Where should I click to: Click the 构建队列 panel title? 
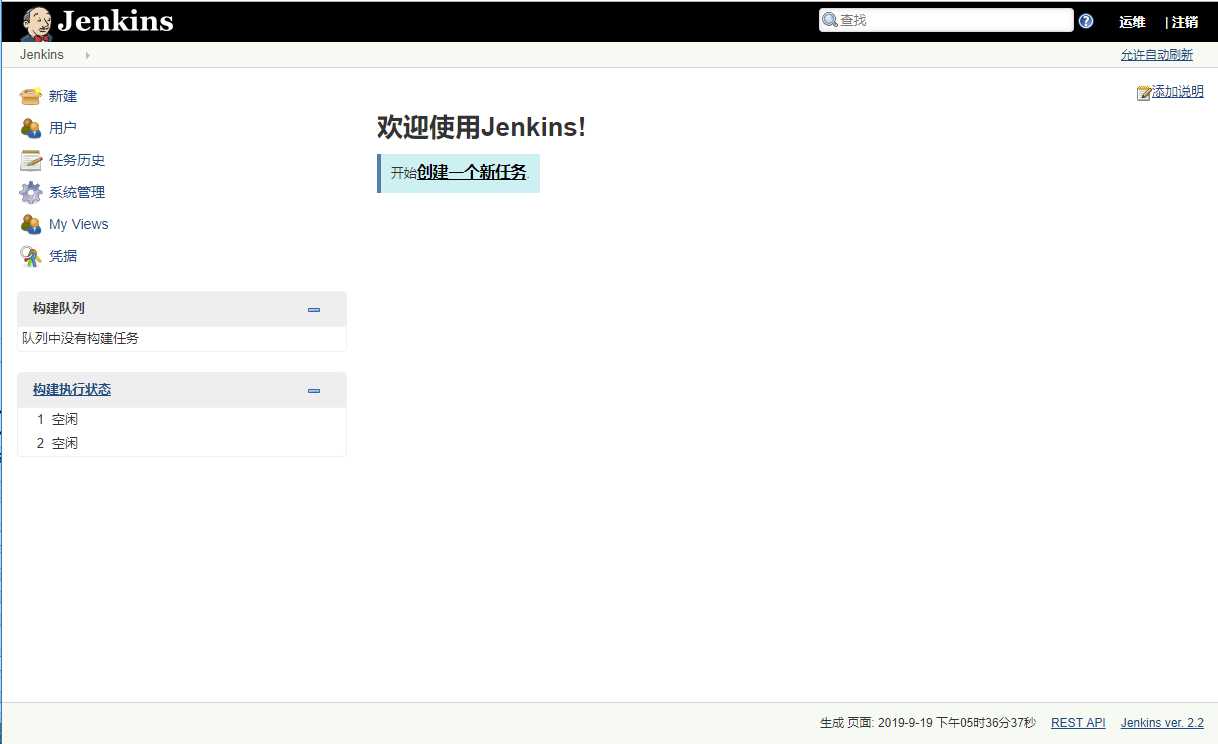point(58,309)
